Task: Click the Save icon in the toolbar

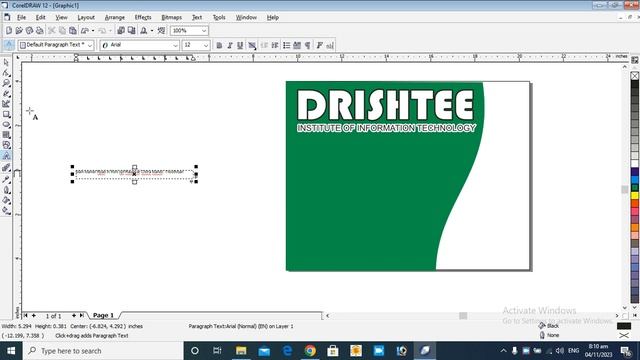Action: (x=29, y=31)
